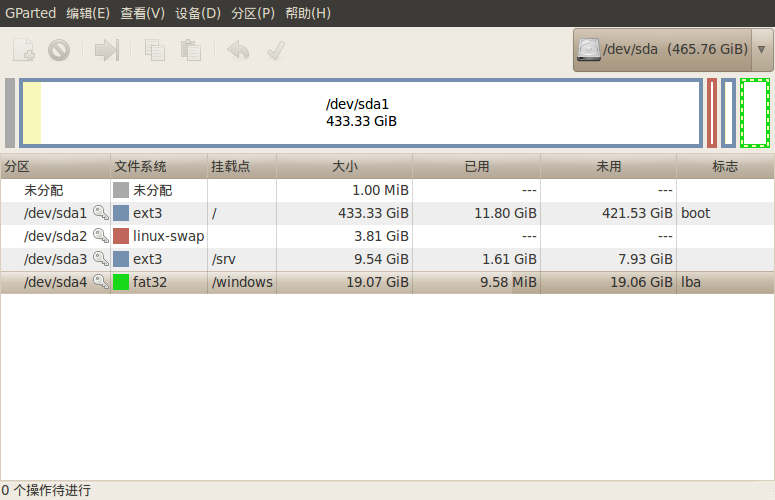Screen dimensions: 775x500
Task: Open the GParted menu
Action: (31, 13)
